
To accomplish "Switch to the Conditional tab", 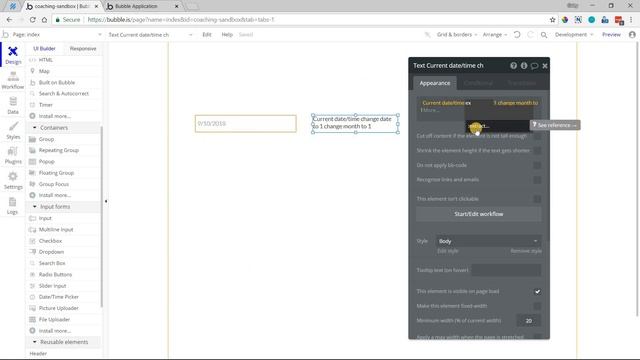I will point(478,83).
